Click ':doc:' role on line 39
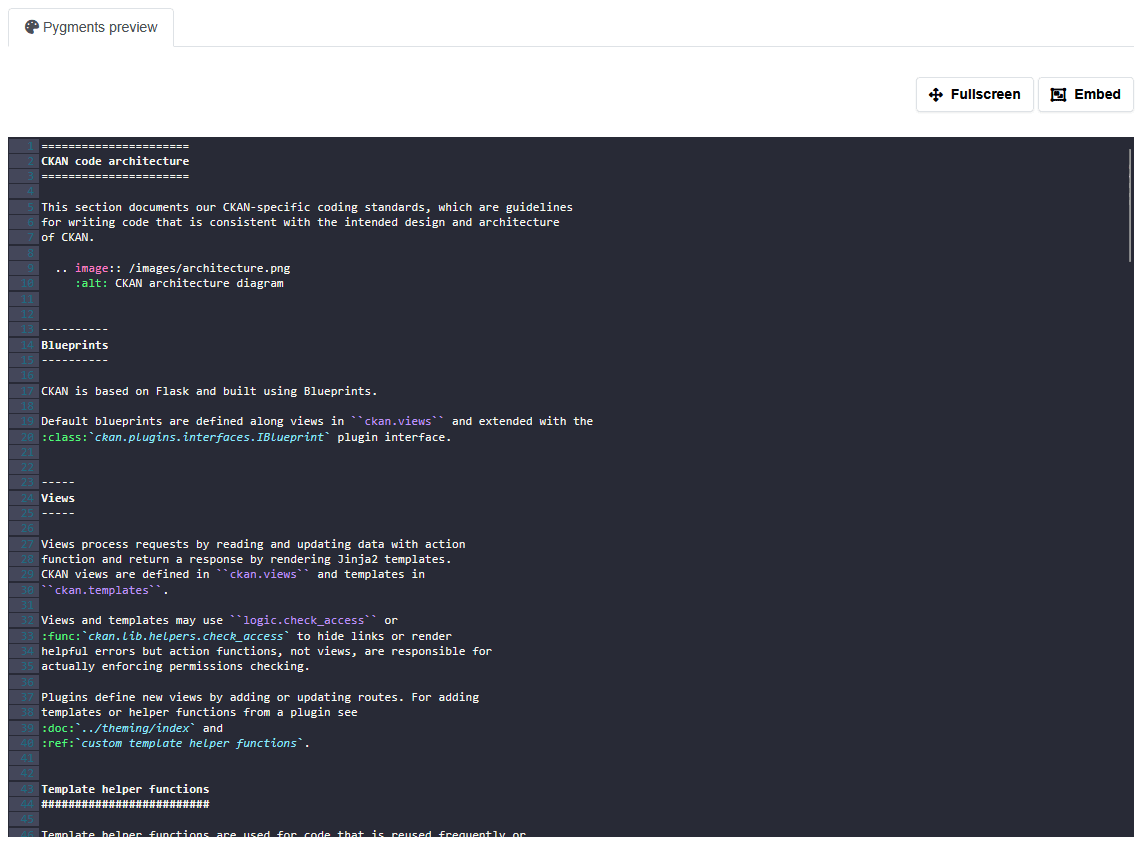The width and height of the screenshot is (1142, 846). click(x=58, y=728)
